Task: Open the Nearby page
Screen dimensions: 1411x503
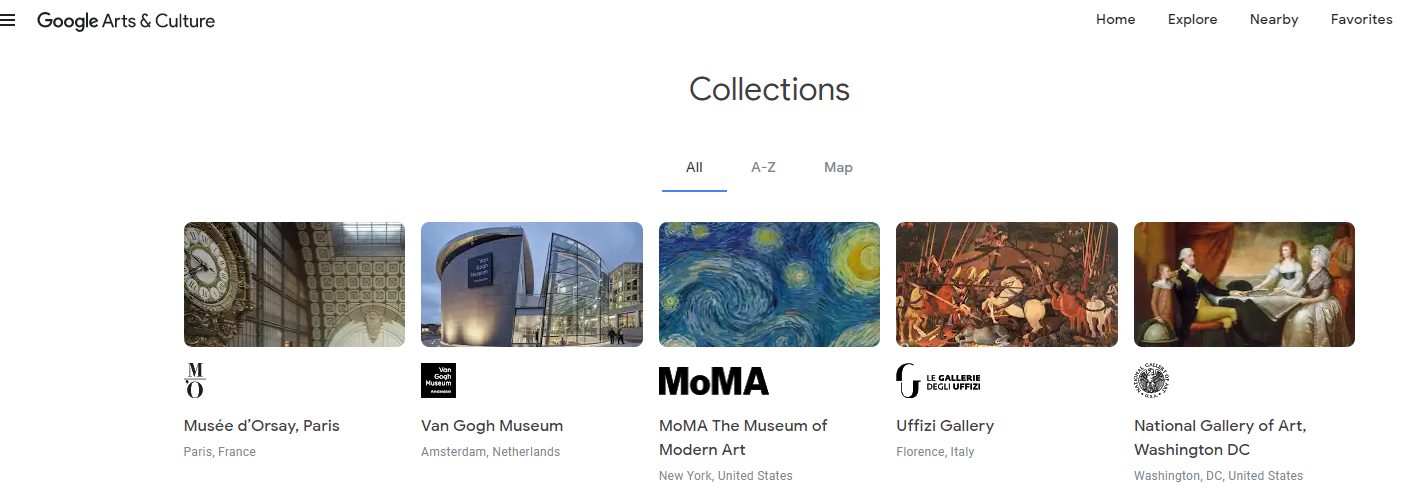Action: [x=1274, y=19]
